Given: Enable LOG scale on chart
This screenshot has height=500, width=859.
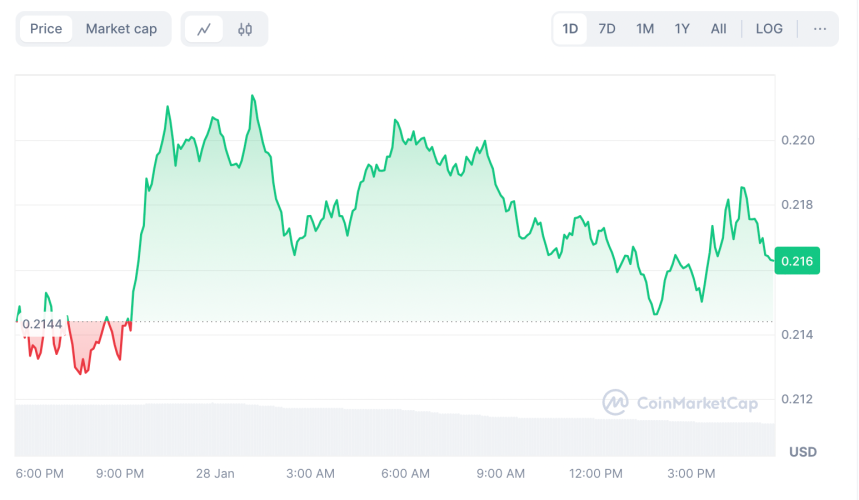Looking at the screenshot, I should click(x=769, y=29).
